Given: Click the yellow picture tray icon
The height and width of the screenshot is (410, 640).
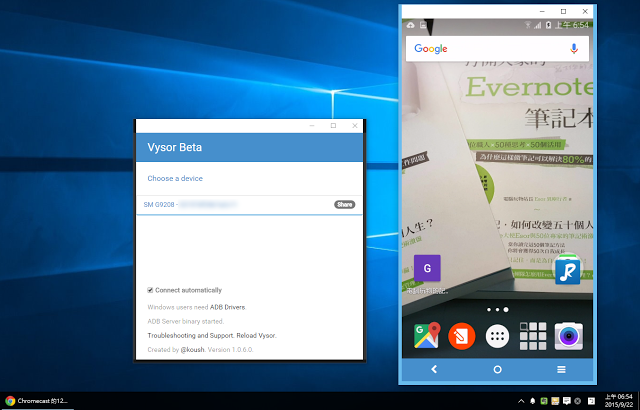Looking at the screenshot, I should tap(555, 401).
